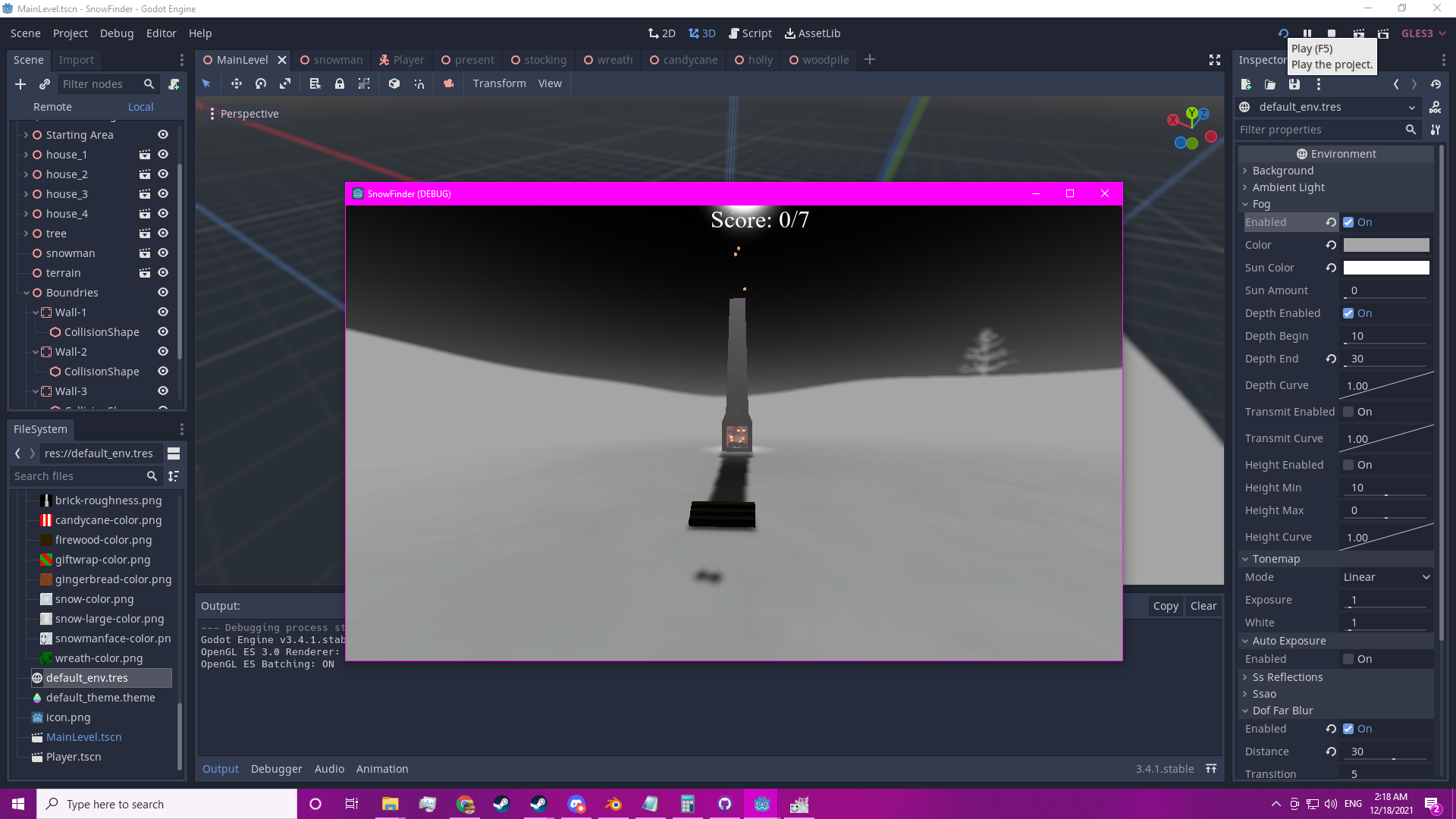Hide the snowman node visibility
This screenshot has height=819, width=1456.
coord(162,253)
